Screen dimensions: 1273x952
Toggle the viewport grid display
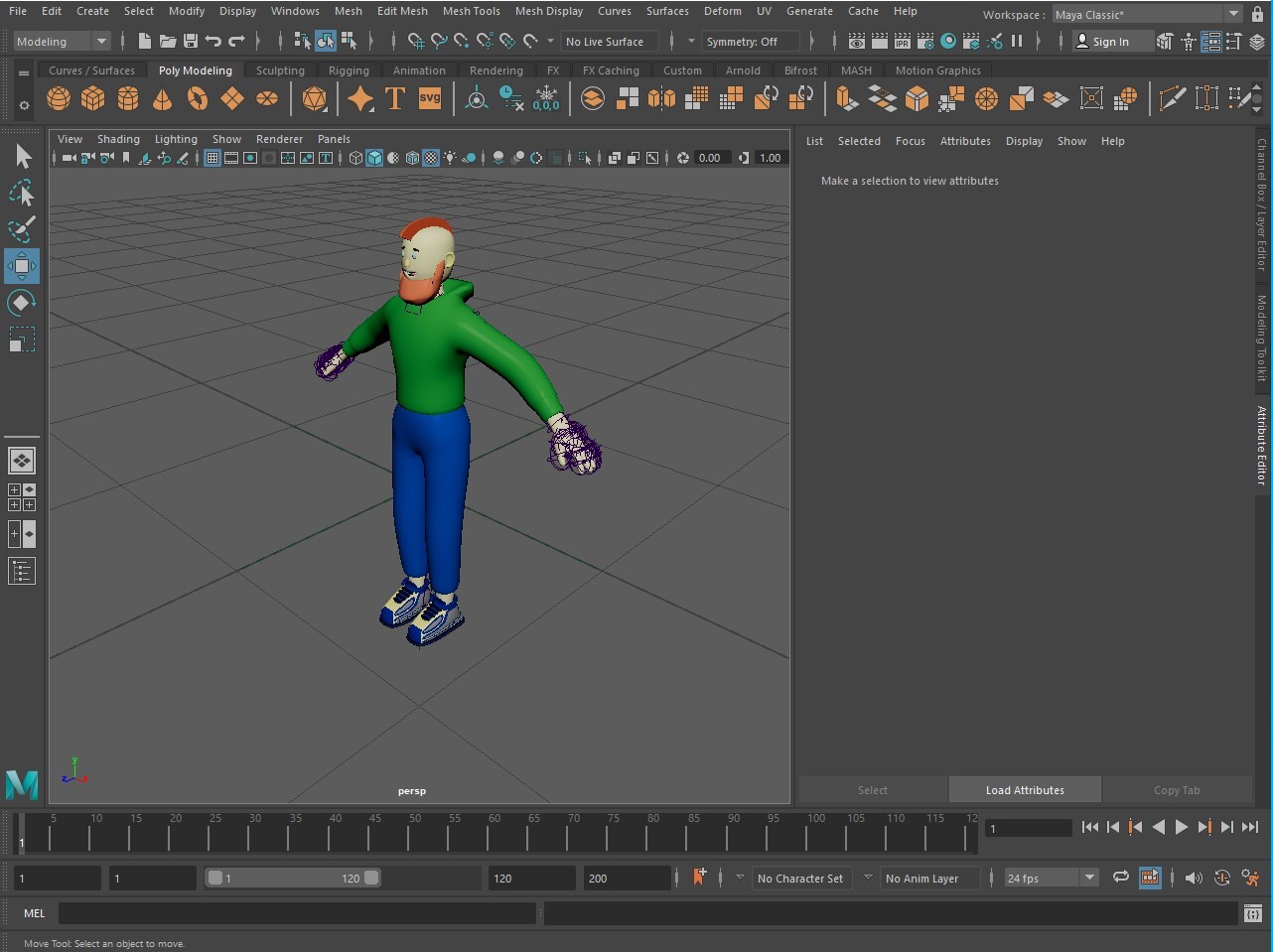(212, 158)
